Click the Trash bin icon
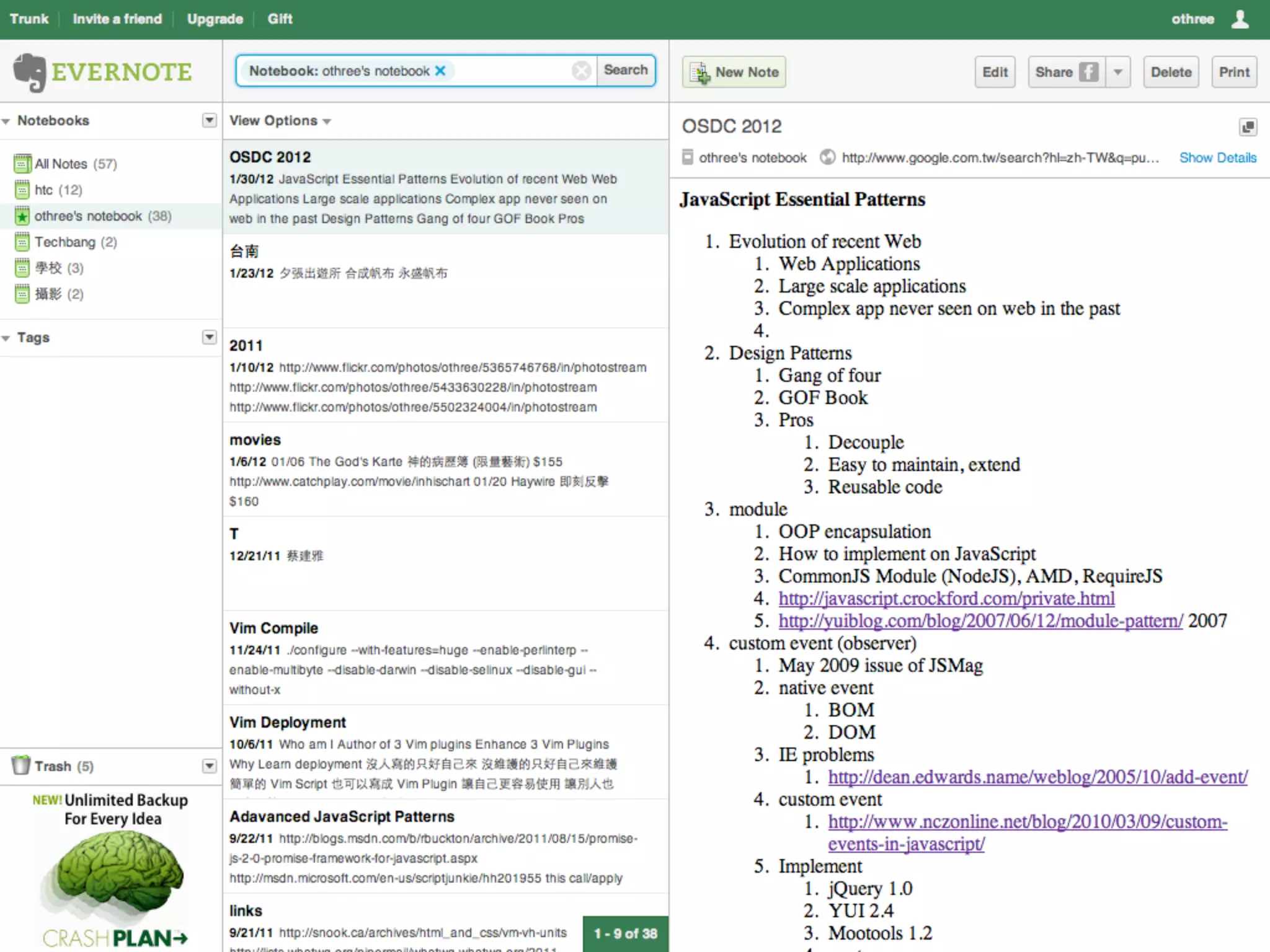The image size is (1270, 952). [21, 765]
